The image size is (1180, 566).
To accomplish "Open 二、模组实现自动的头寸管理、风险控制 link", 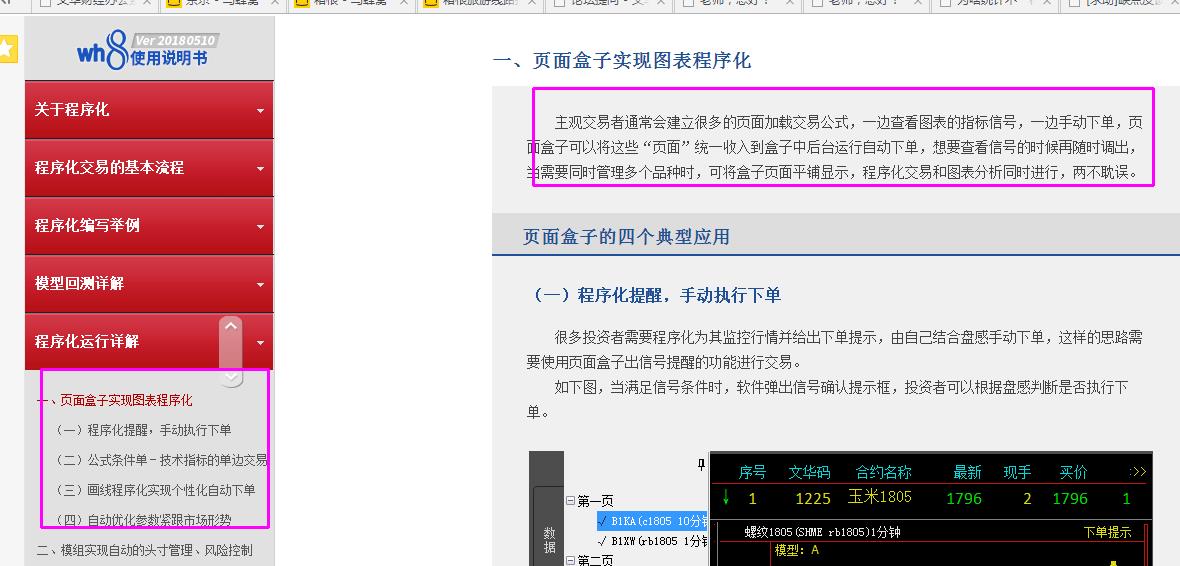I will pos(144,550).
